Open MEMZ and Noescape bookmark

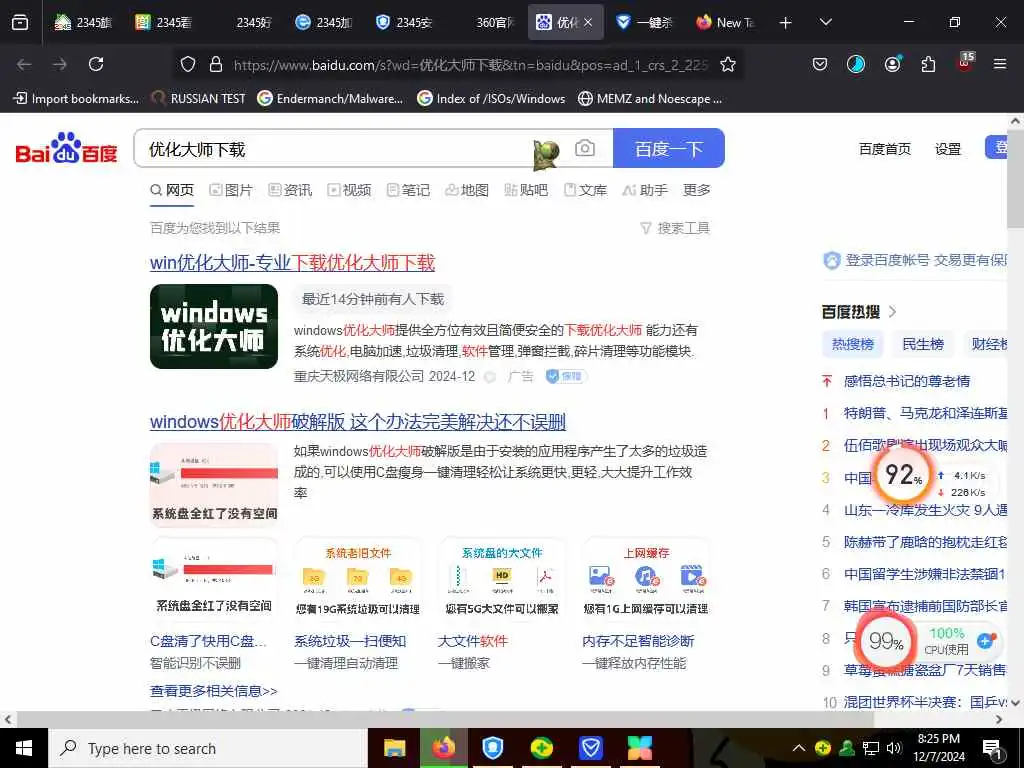[650, 99]
